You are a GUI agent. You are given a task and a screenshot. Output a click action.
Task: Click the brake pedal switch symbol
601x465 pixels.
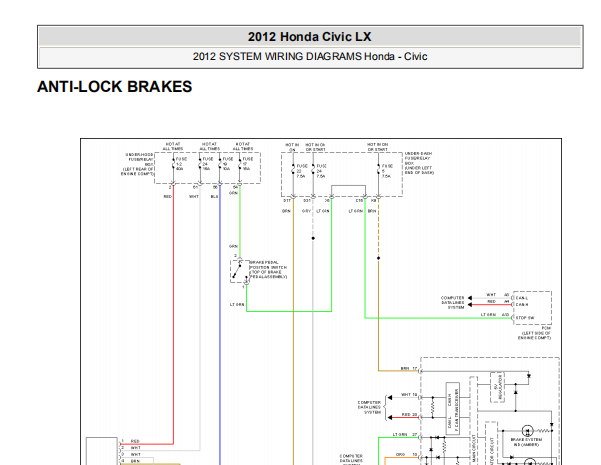coord(239,271)
